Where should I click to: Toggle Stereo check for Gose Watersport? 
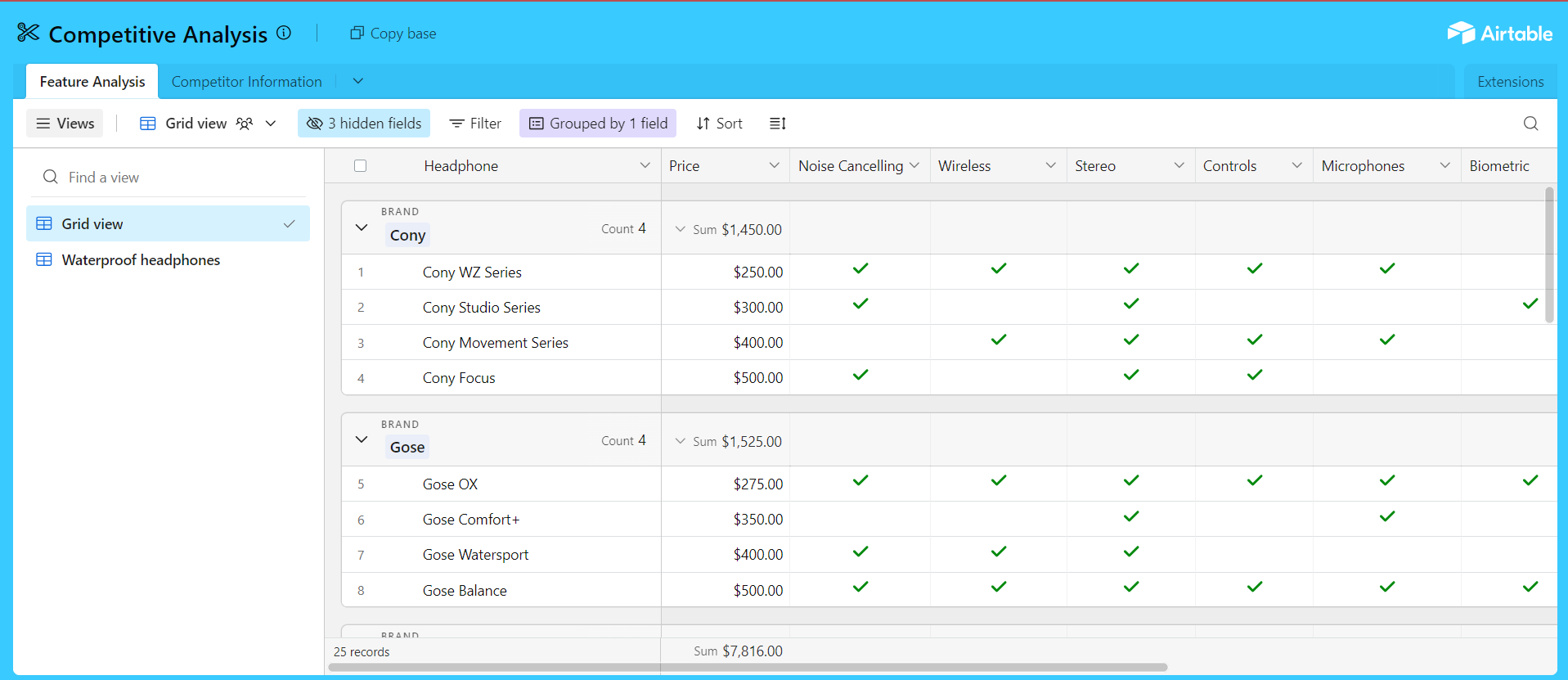[x=1130, y=552]
